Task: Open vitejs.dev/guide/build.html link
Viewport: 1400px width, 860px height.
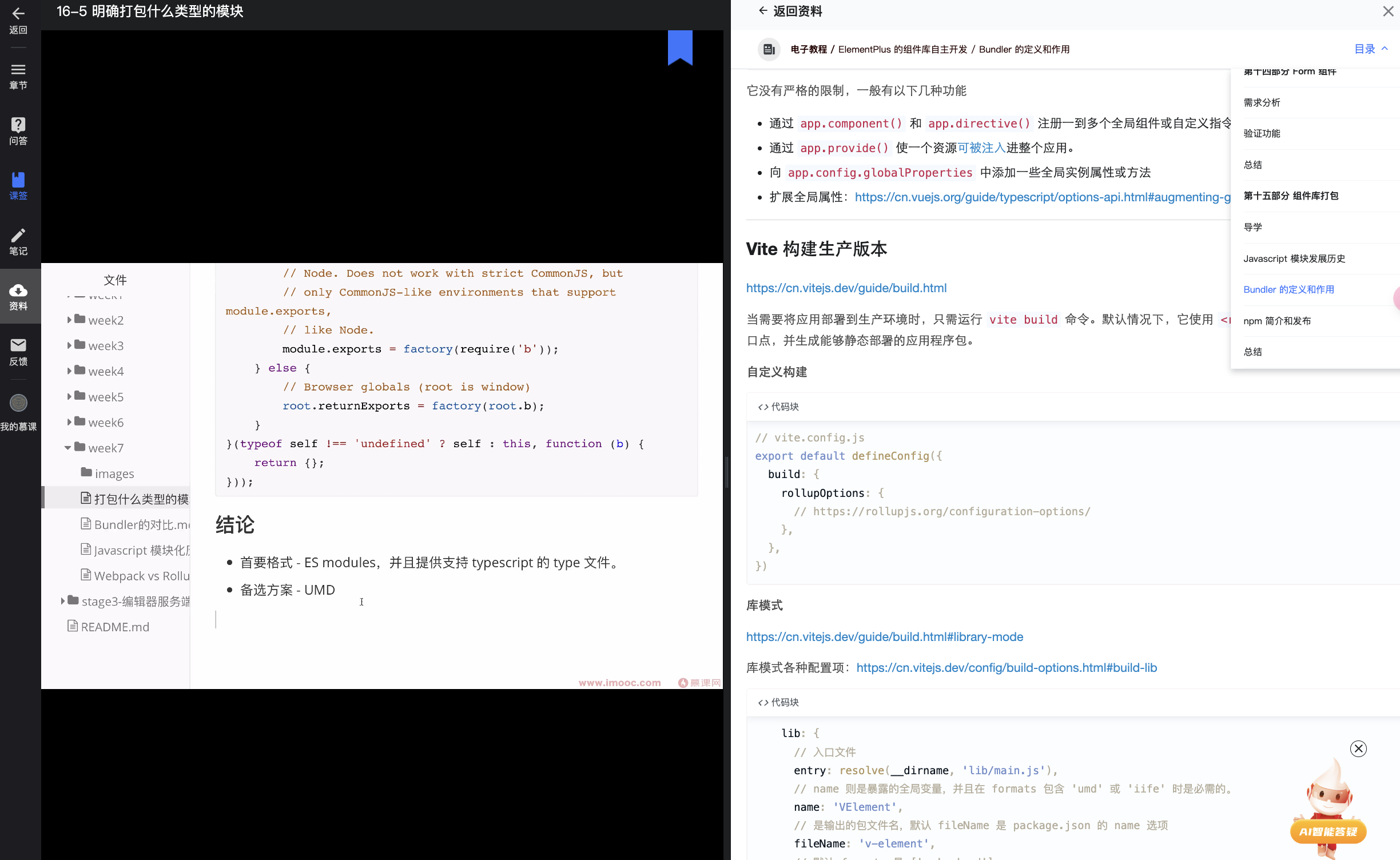Action: click(x=846, y=288)
